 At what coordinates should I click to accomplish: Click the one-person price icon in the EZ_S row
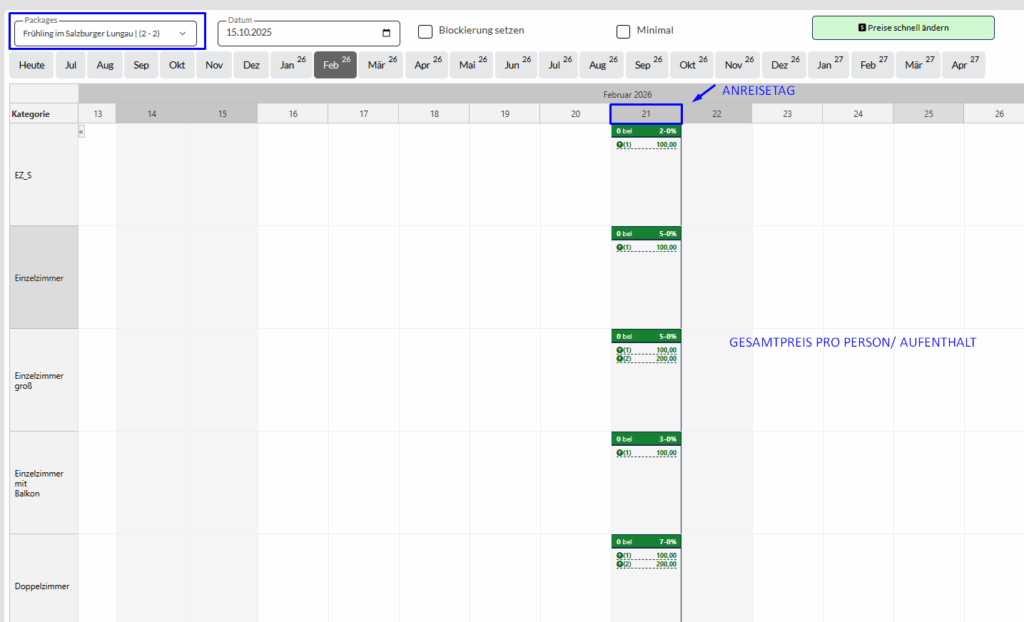(621, 145)
